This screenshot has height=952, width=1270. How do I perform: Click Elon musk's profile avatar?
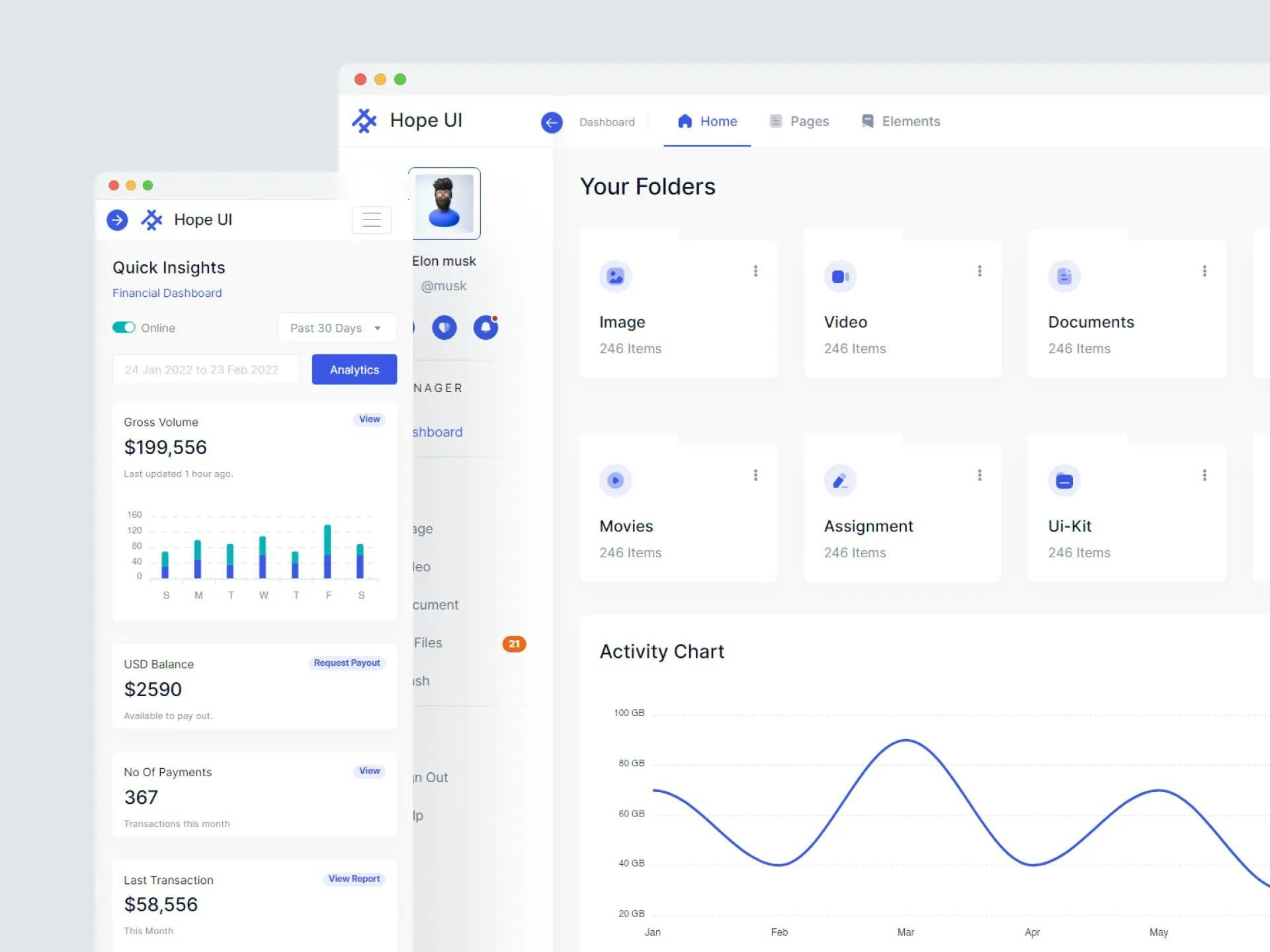click(x=444, y=203)
